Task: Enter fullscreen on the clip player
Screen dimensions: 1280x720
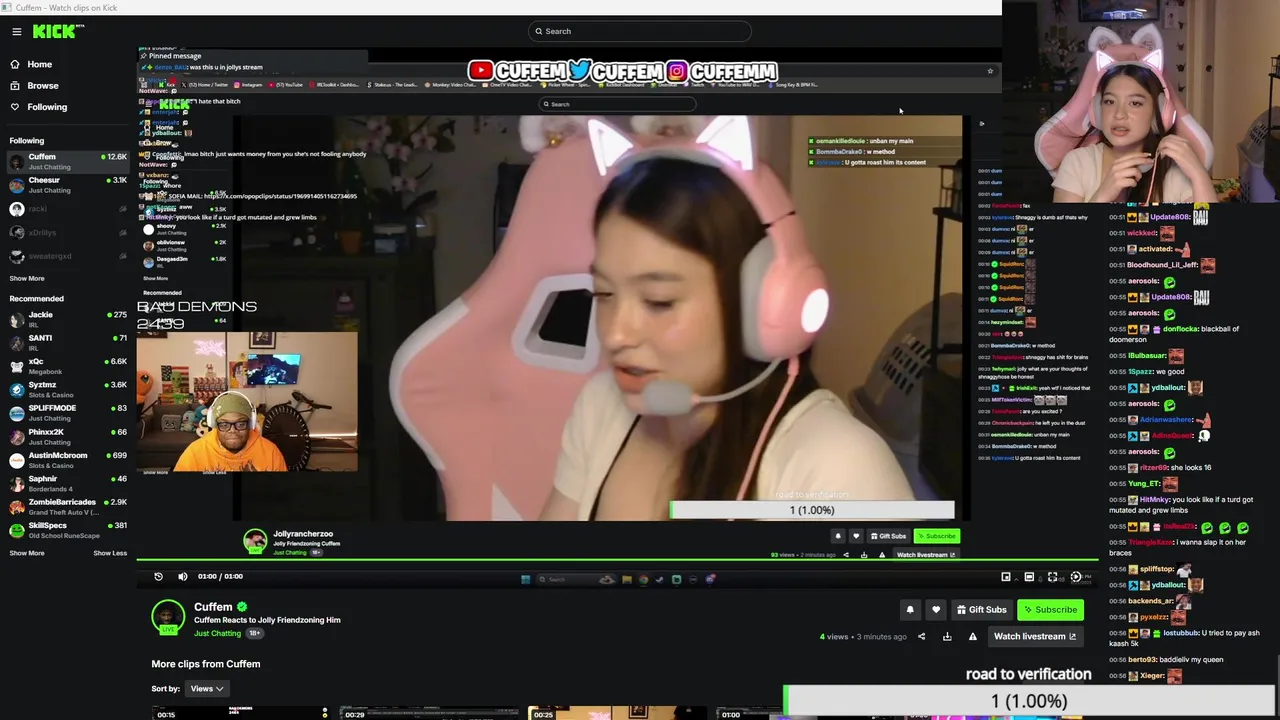Action: (x=1052, y=577)
